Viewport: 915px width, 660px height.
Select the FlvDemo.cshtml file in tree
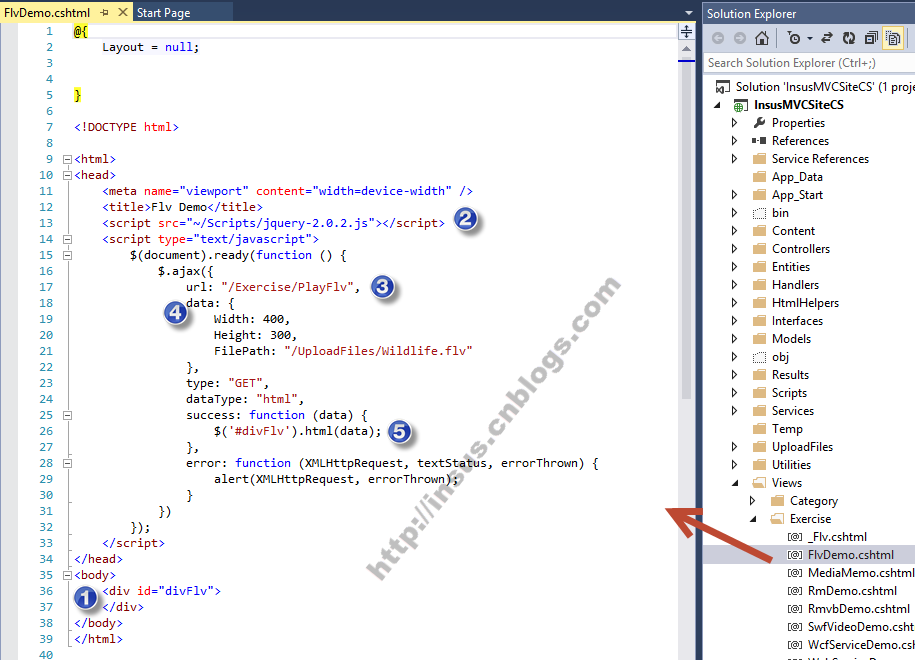pos(851,555)
